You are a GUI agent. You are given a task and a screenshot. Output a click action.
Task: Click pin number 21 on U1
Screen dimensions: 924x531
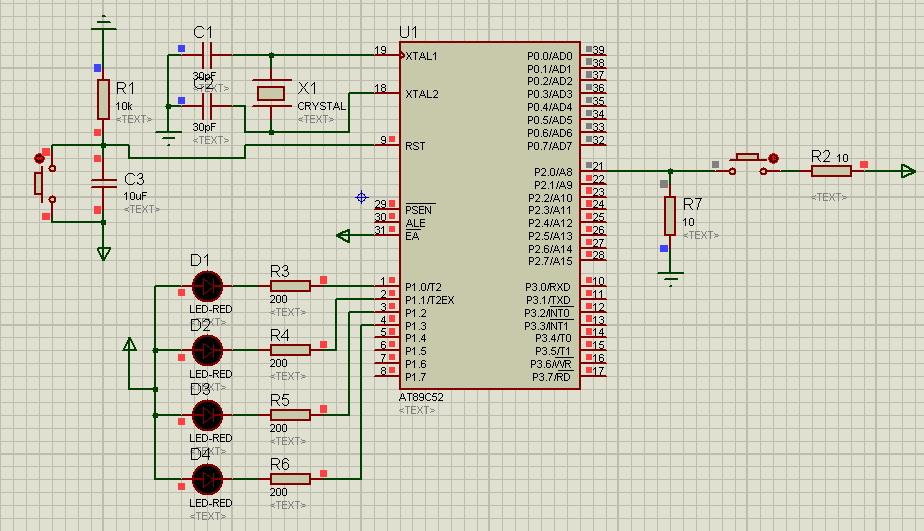click(x=598, y=166)
